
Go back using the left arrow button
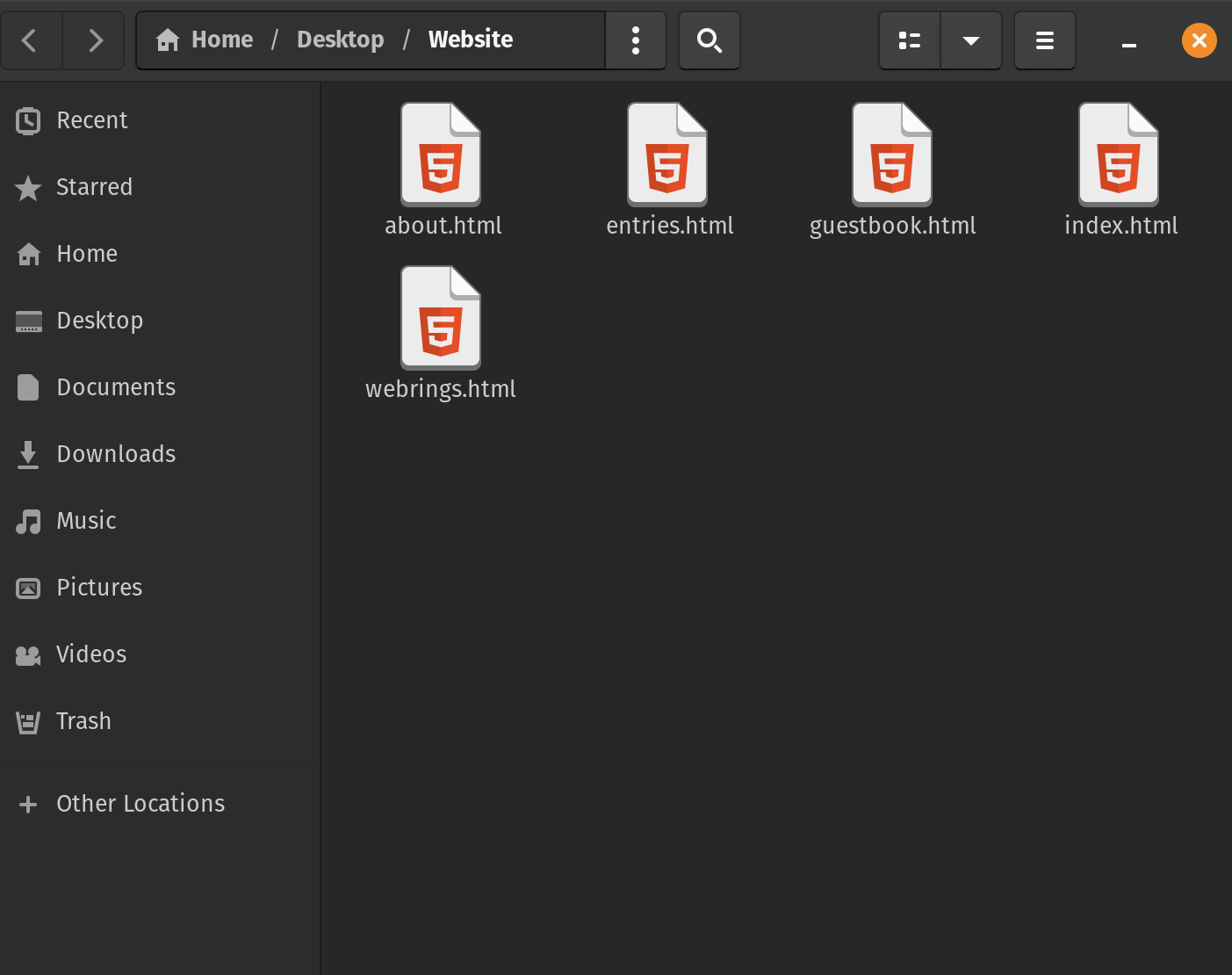(x=30, y=40)
